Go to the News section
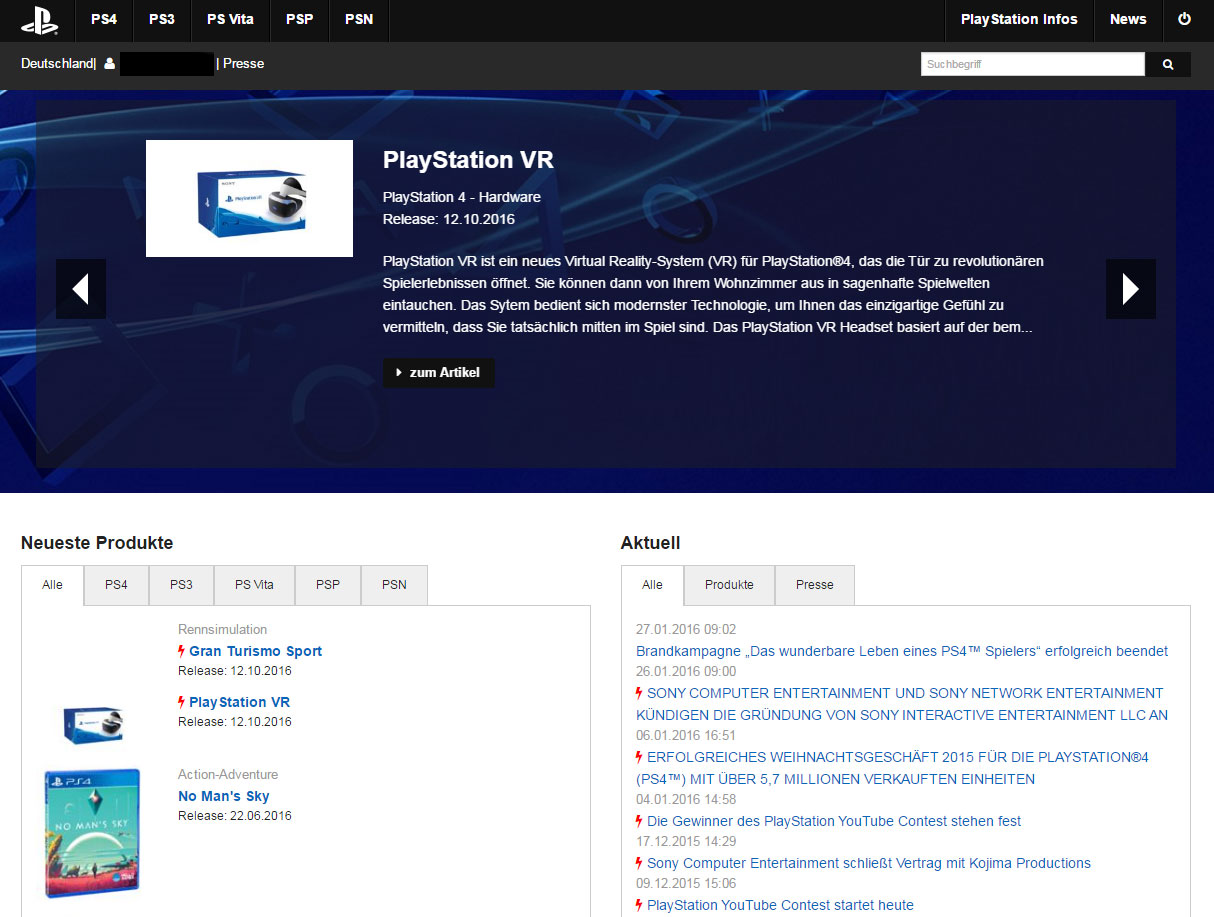1214x917 pixels. 1128,20
